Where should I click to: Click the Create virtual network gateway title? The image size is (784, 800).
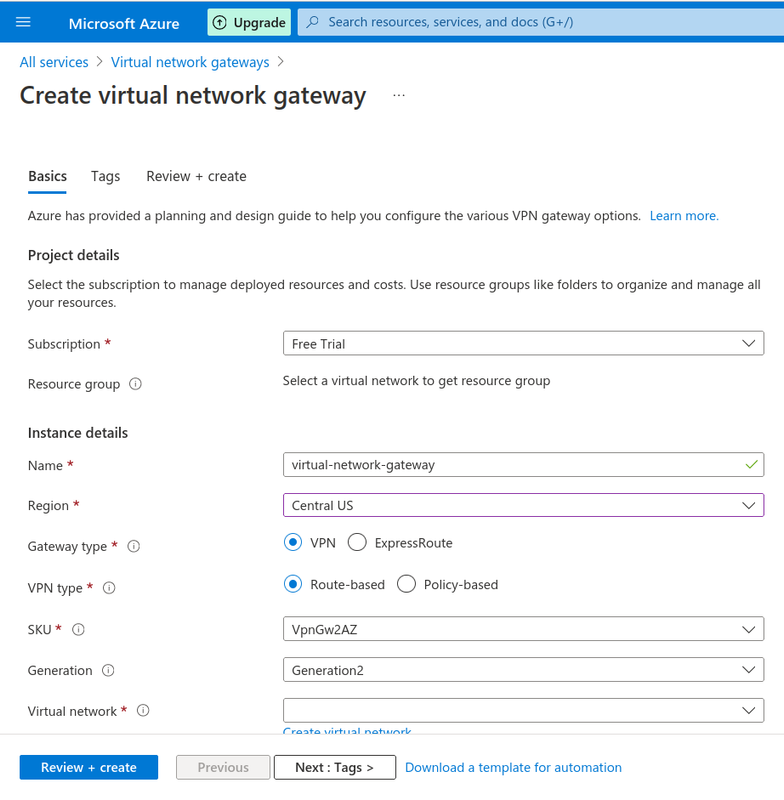click(193, 96)
